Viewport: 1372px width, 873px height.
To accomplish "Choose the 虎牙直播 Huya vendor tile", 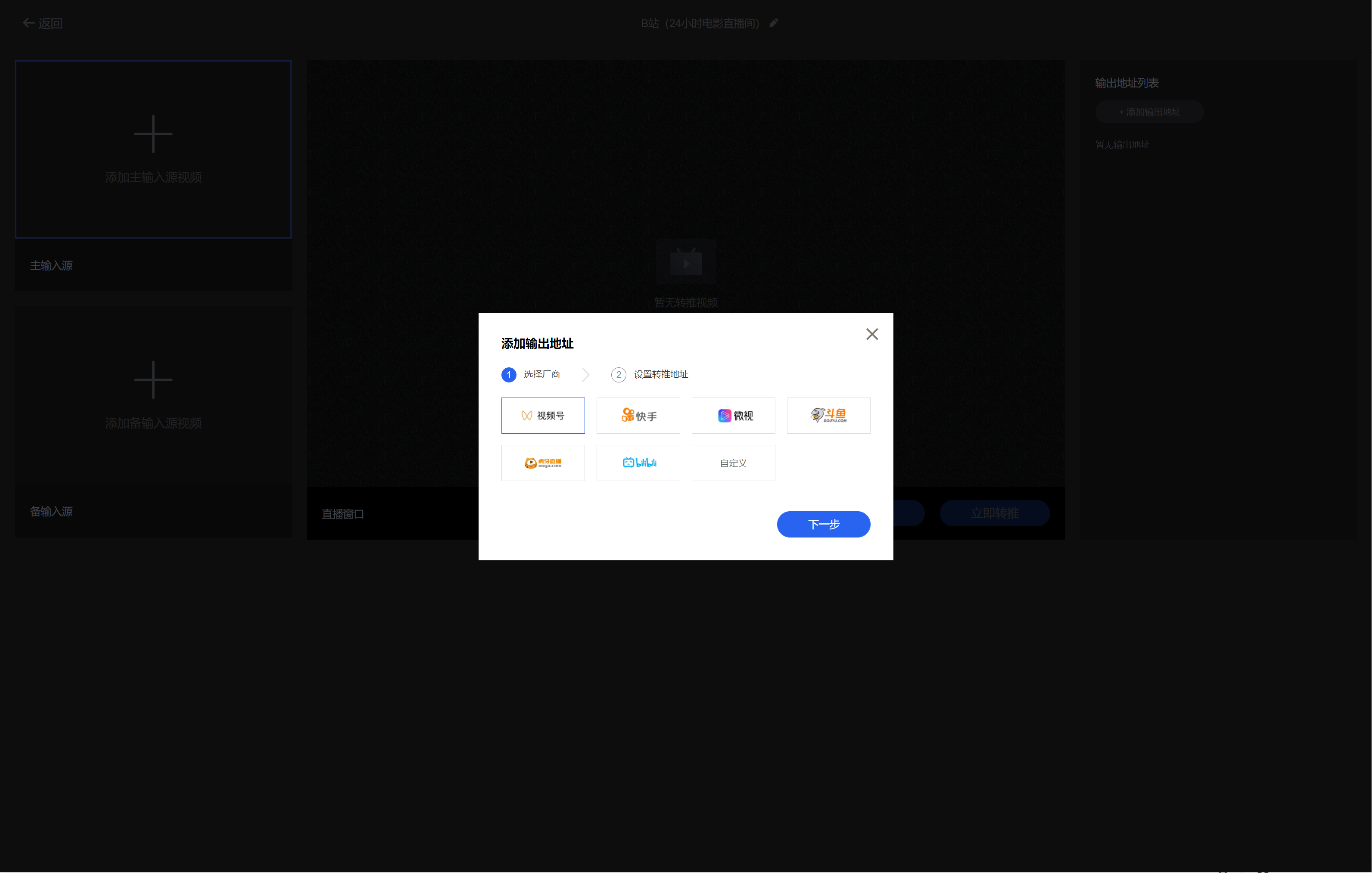I will [542, 463].
